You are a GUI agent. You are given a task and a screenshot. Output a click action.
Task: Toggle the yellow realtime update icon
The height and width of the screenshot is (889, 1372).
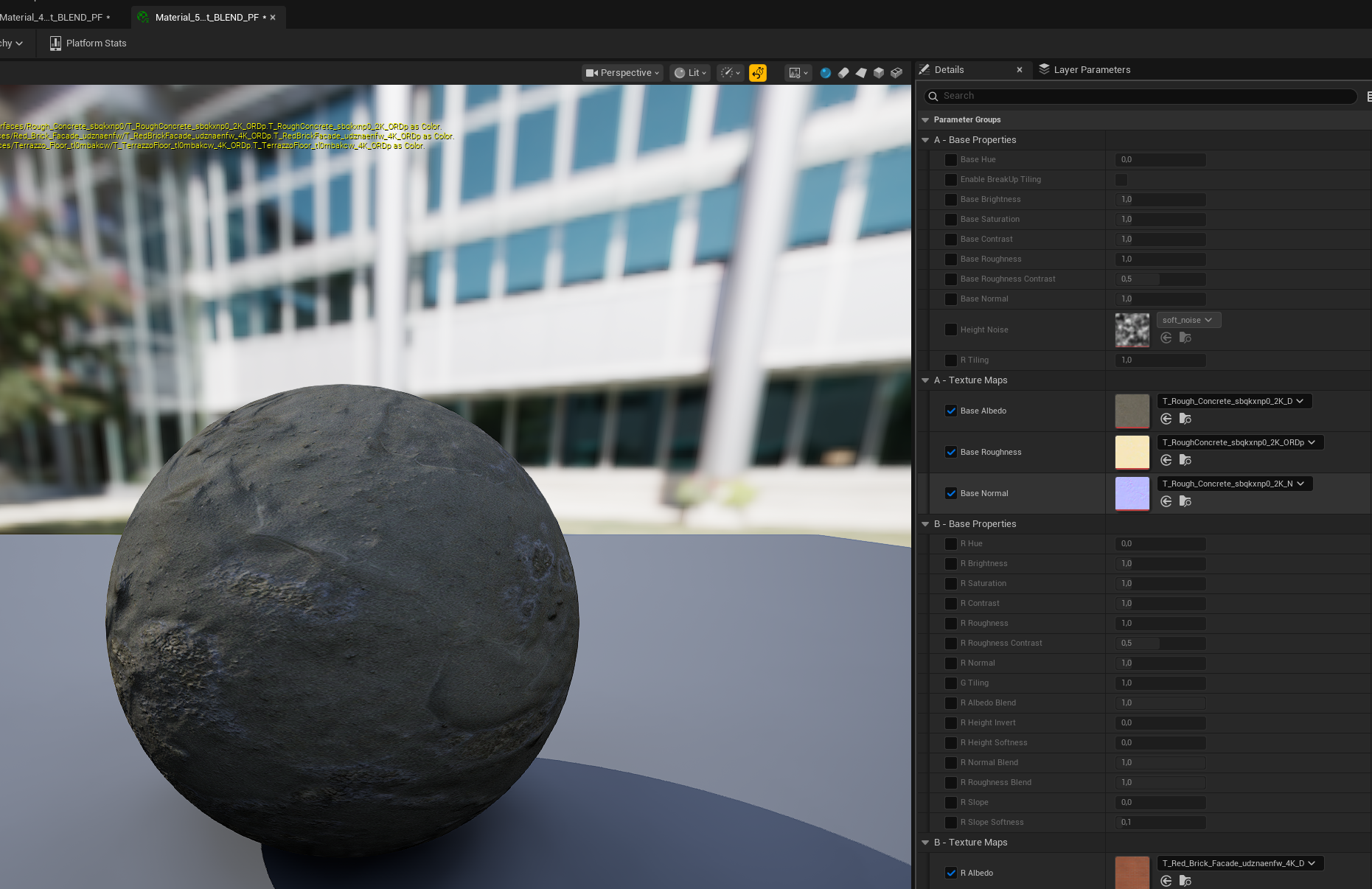coord(757,73)
